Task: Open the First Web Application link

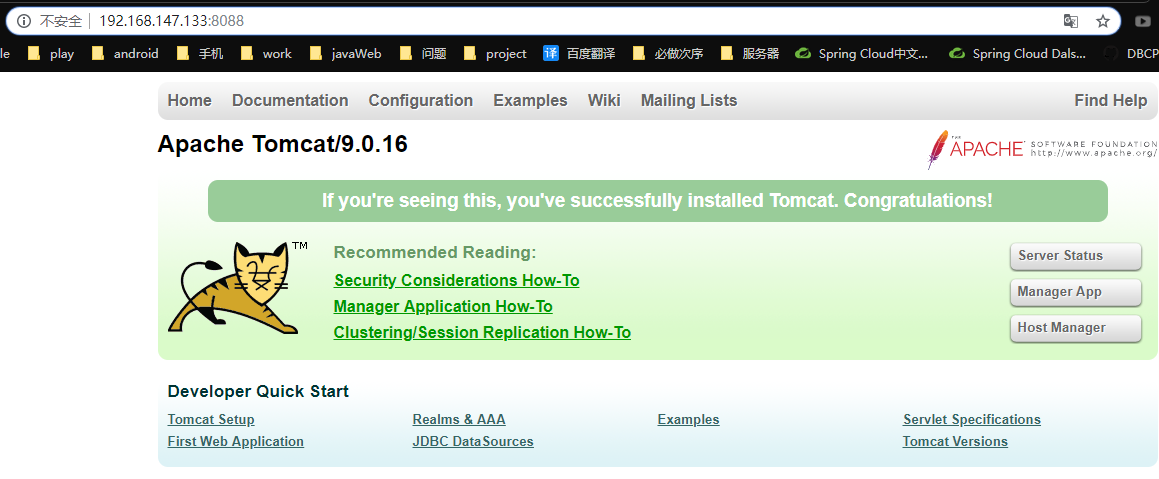Action: click(x=236, y=441)
